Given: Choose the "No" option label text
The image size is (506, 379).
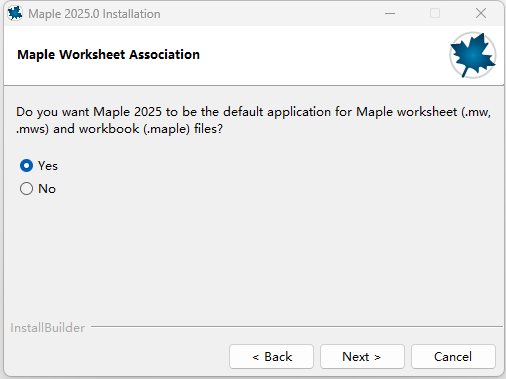Looking at the screenshot, I should [x=47, y=189].
